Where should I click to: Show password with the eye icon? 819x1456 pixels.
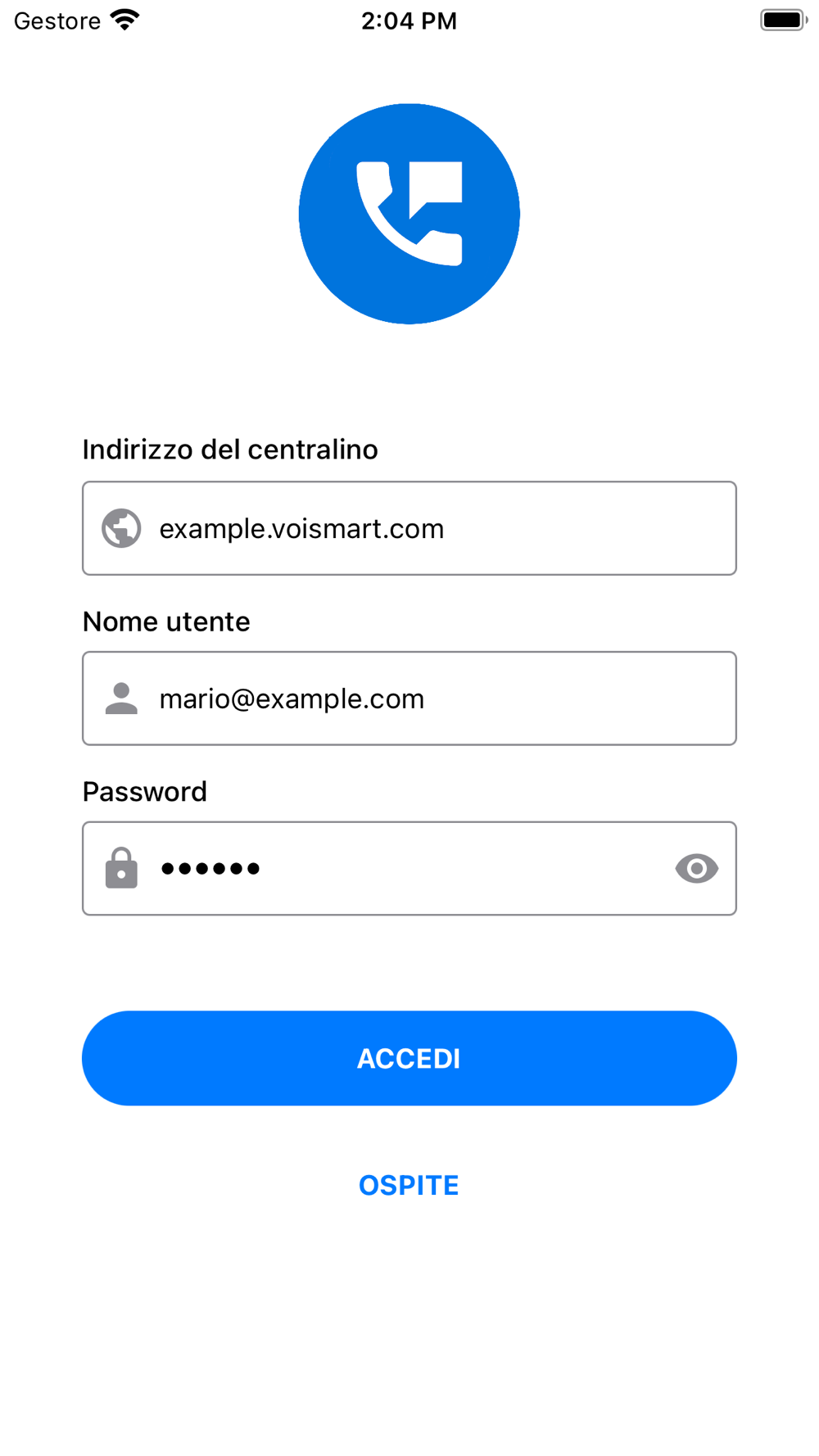coord(697,868)
